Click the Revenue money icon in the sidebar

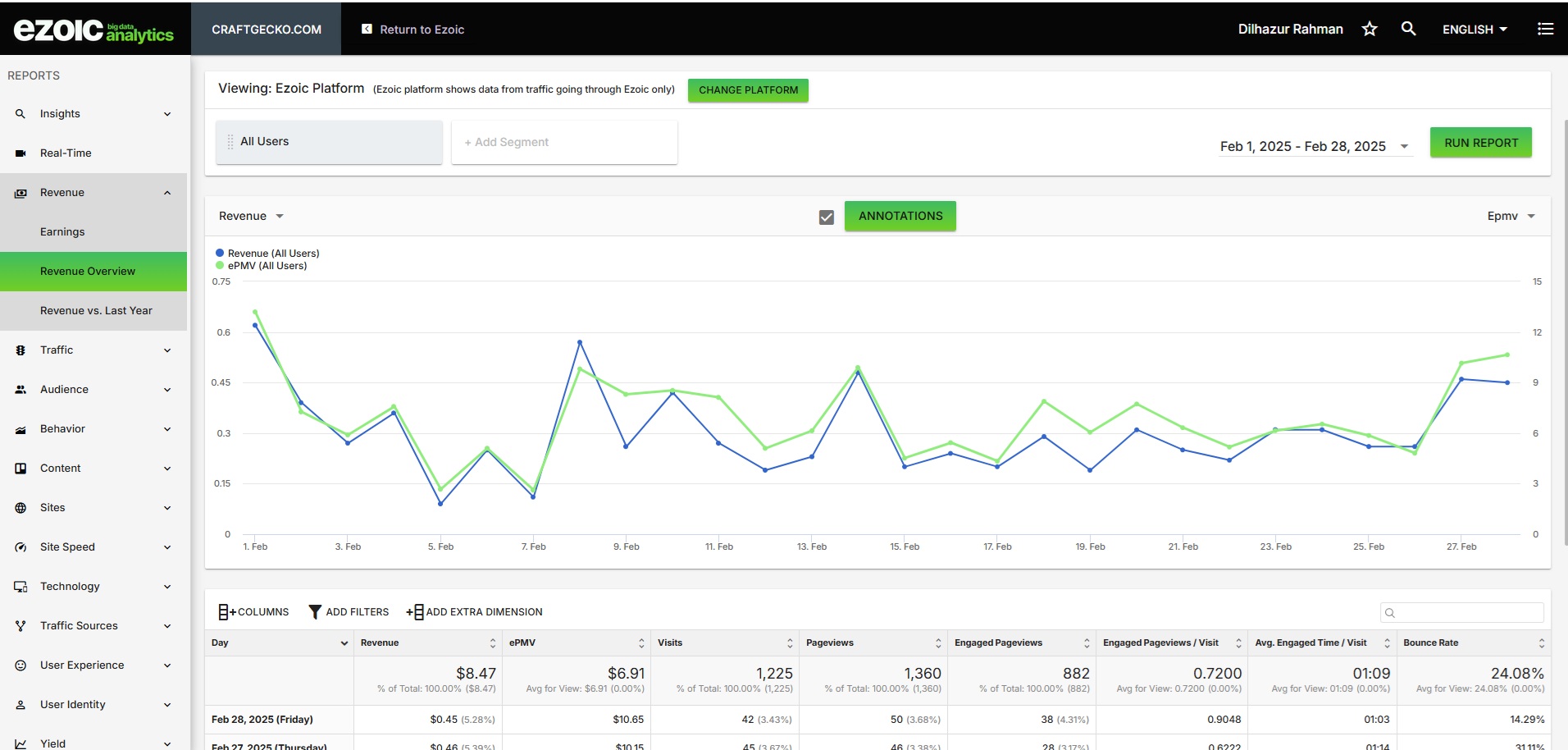click(x=21, y=193)
